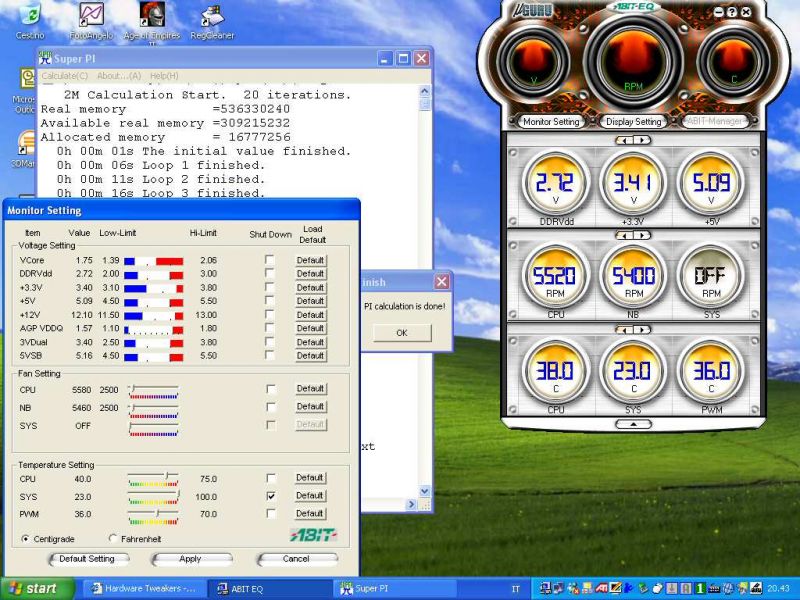
Task: Click the large central RPM dial in uGuru
Action: (633, 62)
